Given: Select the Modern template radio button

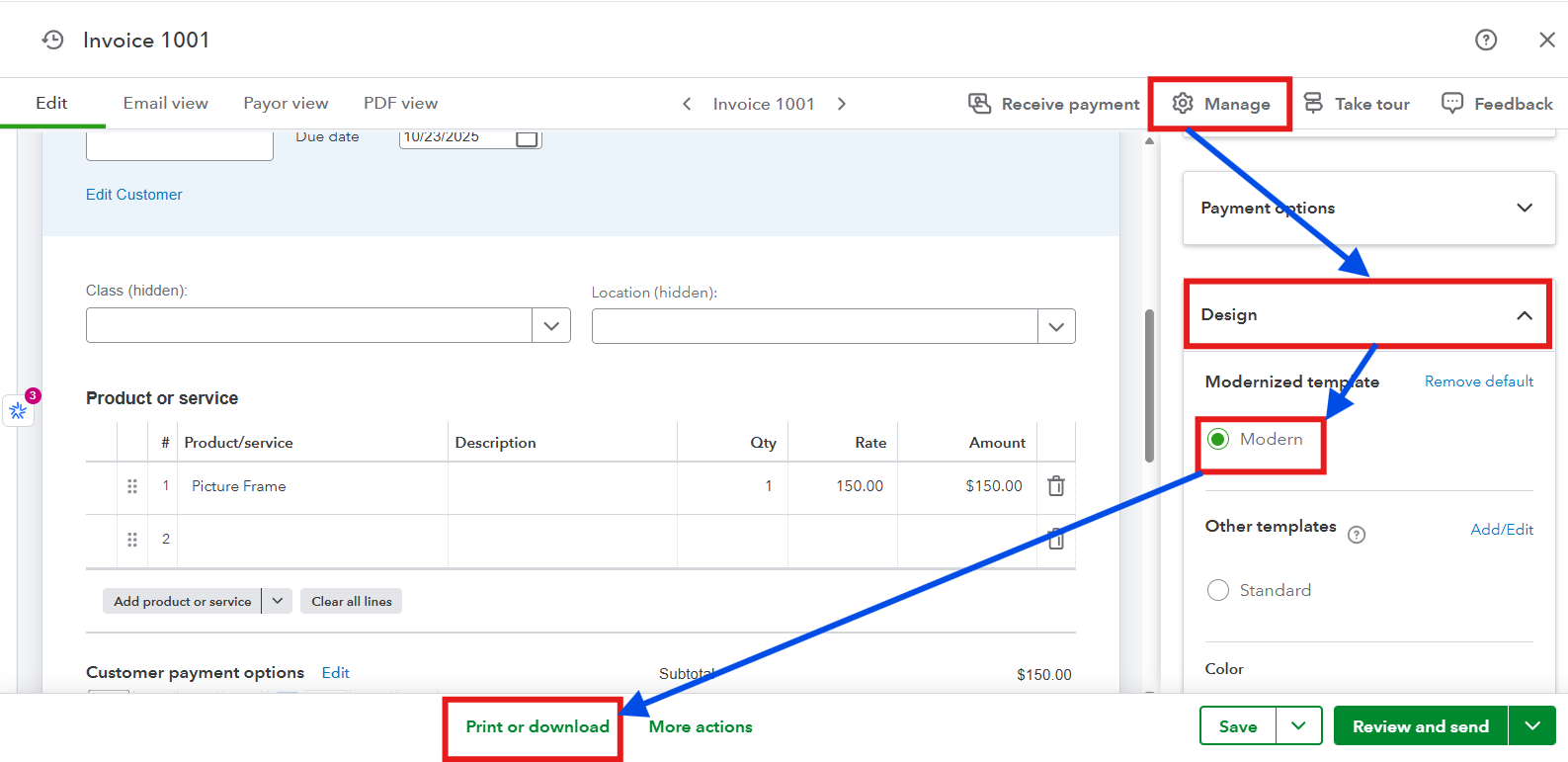Looking at the screenshot, I should click(x=1218, y=439).
